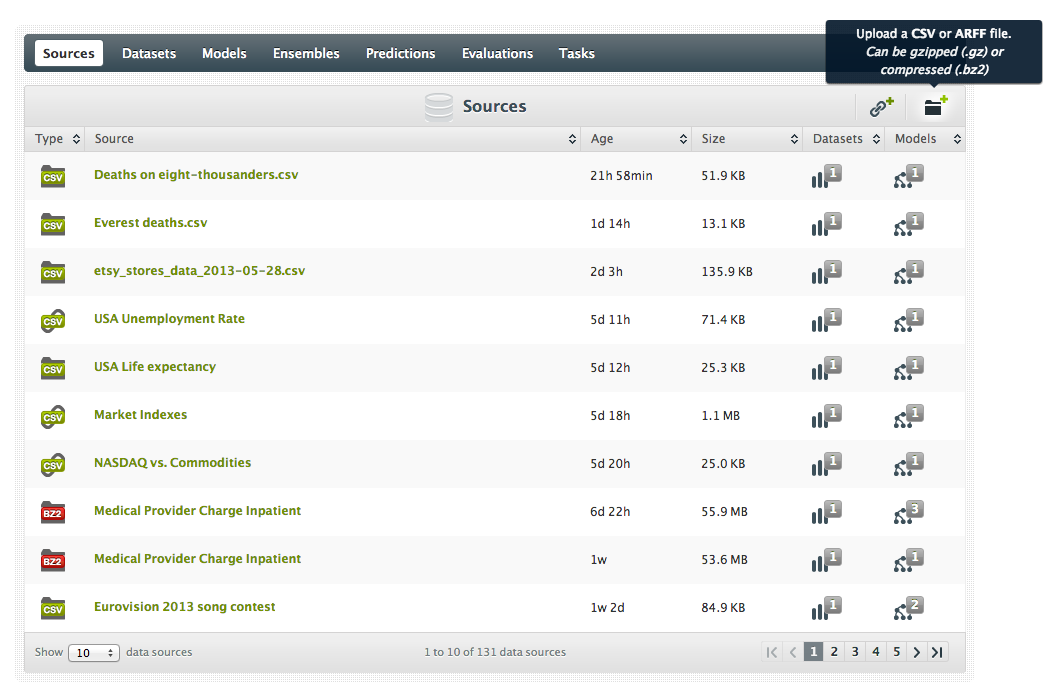Go to the Evaluations tab
The width and height of the screenshot is (1061, 694).
[x=497, y=53]
